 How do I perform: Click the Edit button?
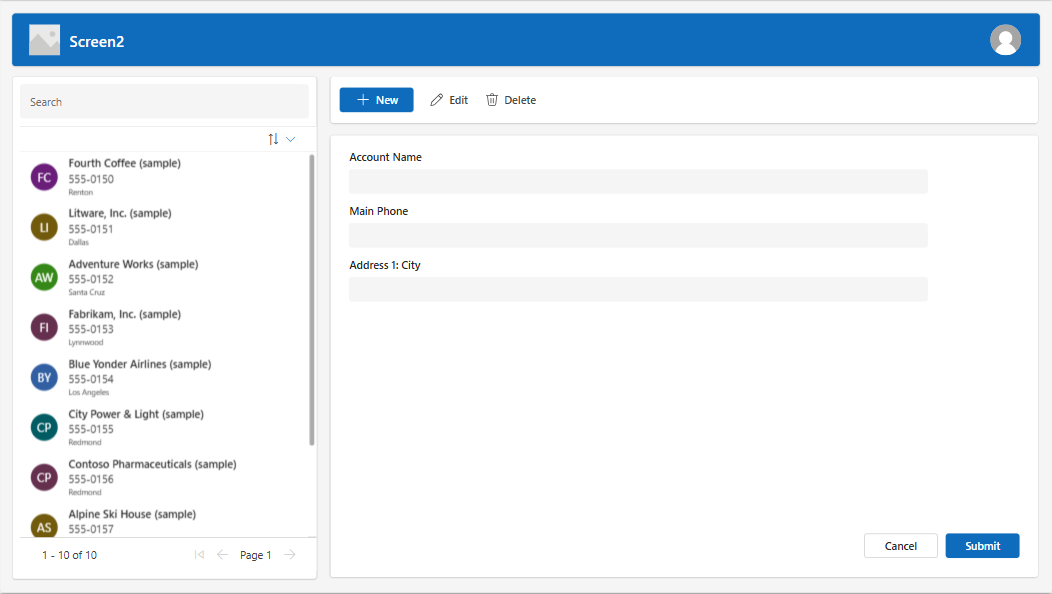pyautogui.click(x=449, y=100)
